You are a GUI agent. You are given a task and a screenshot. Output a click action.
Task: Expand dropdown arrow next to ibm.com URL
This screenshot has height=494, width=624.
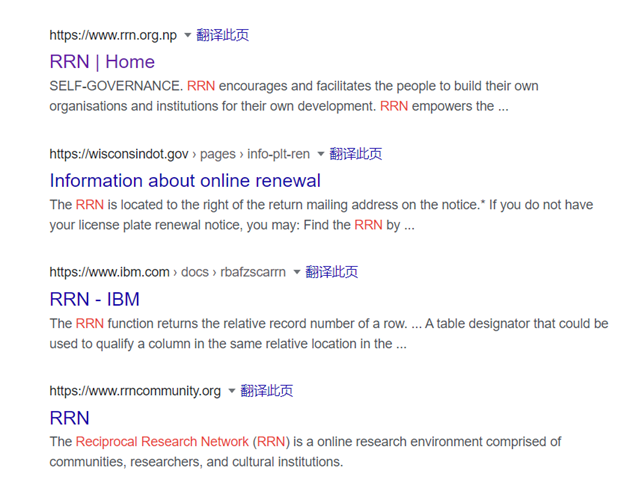[296, 272]
